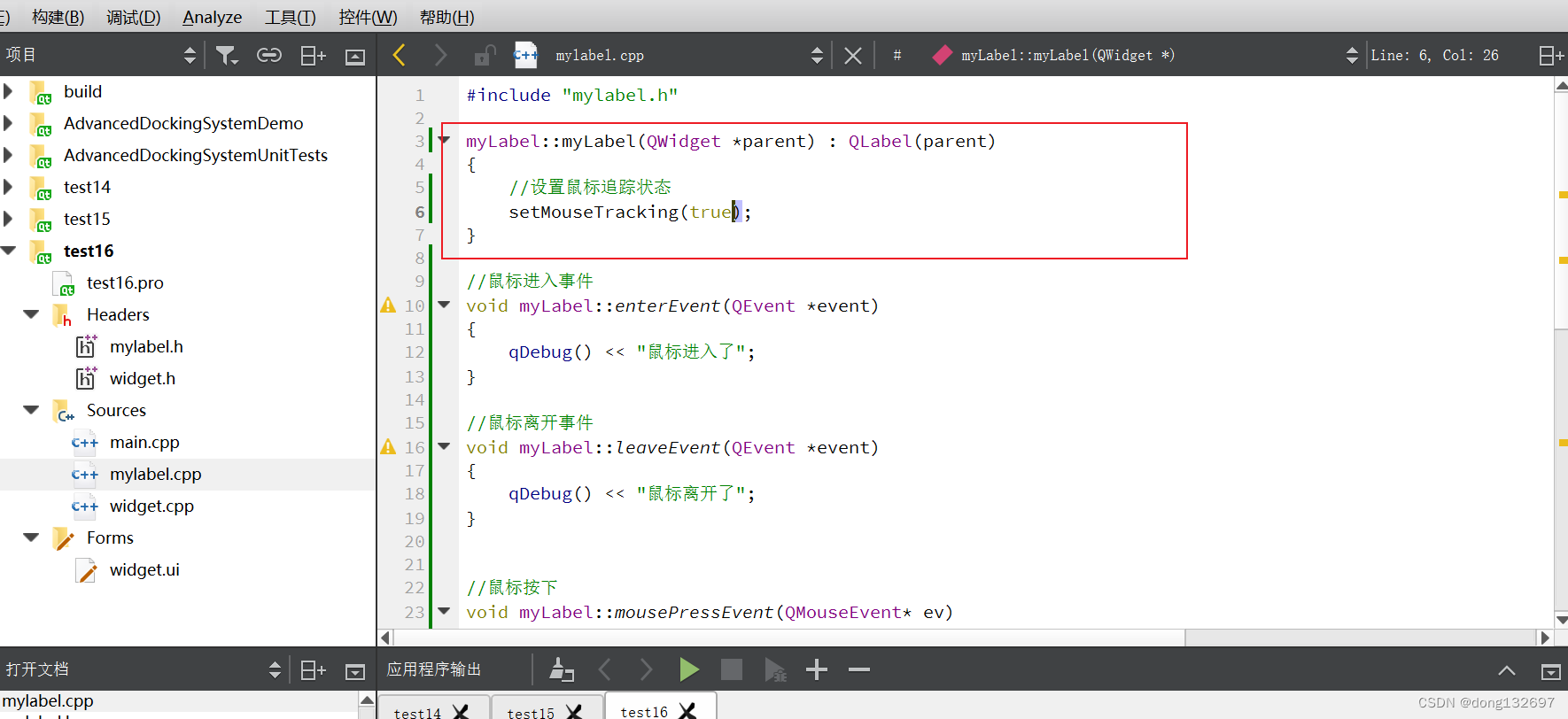This screenshot has height=719, width=1568.
Task: Close the test15 output tab
Action: [x=574, y=711]
